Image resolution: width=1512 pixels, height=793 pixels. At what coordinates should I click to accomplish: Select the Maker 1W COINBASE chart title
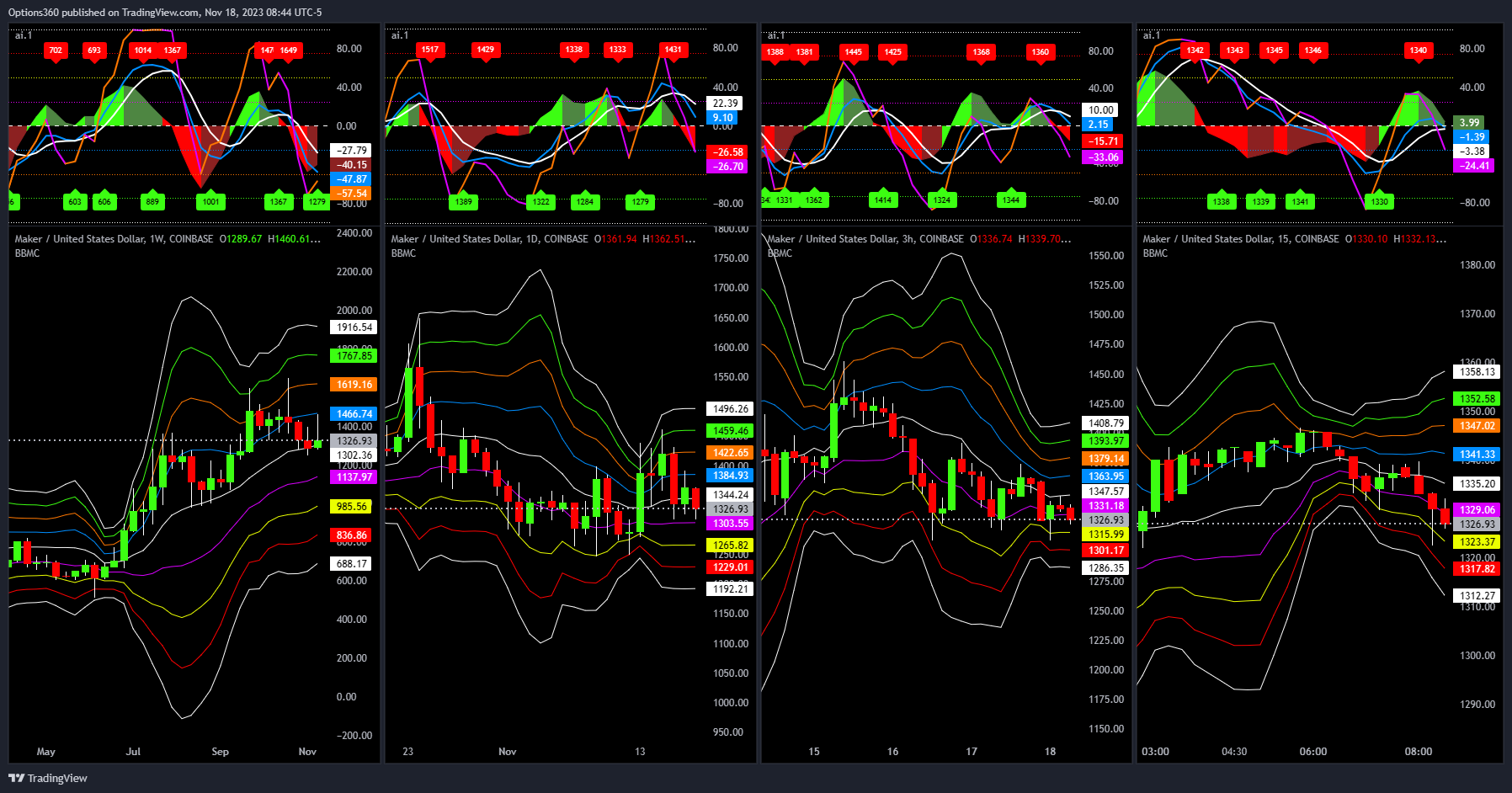[114, 239]
